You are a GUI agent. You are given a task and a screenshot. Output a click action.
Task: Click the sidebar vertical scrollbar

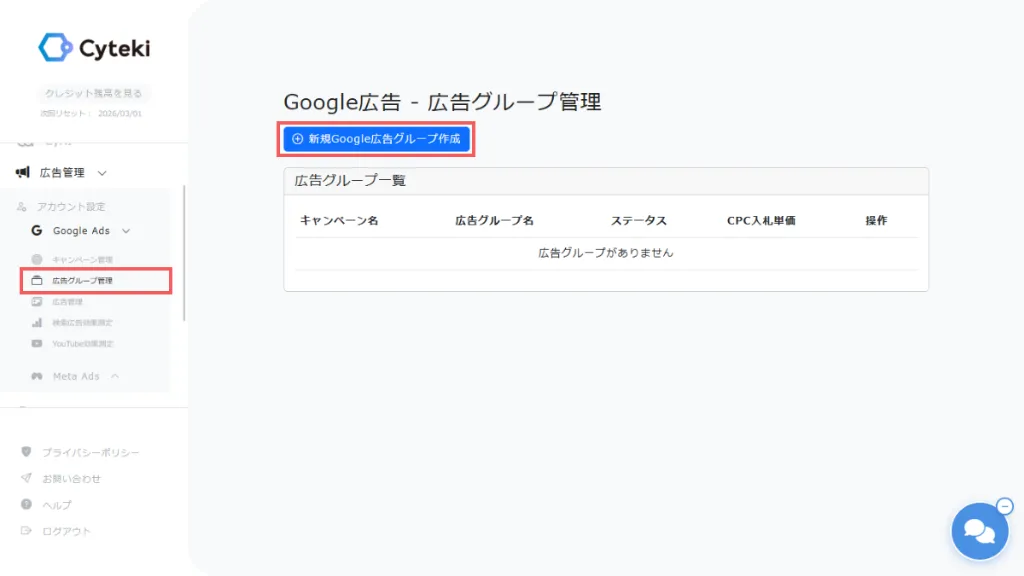184,250
